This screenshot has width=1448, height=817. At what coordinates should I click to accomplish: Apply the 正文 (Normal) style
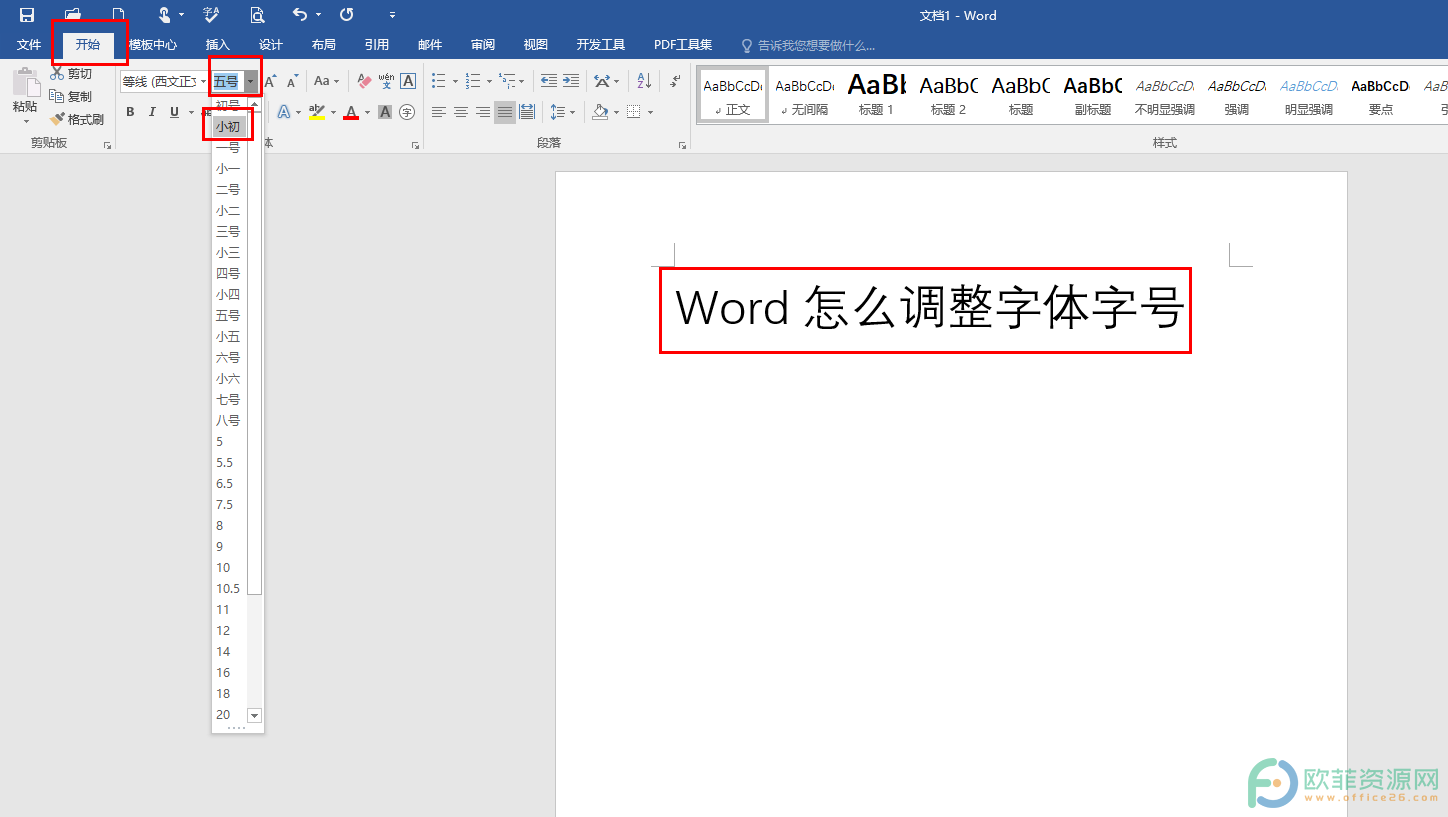(733, 96)
